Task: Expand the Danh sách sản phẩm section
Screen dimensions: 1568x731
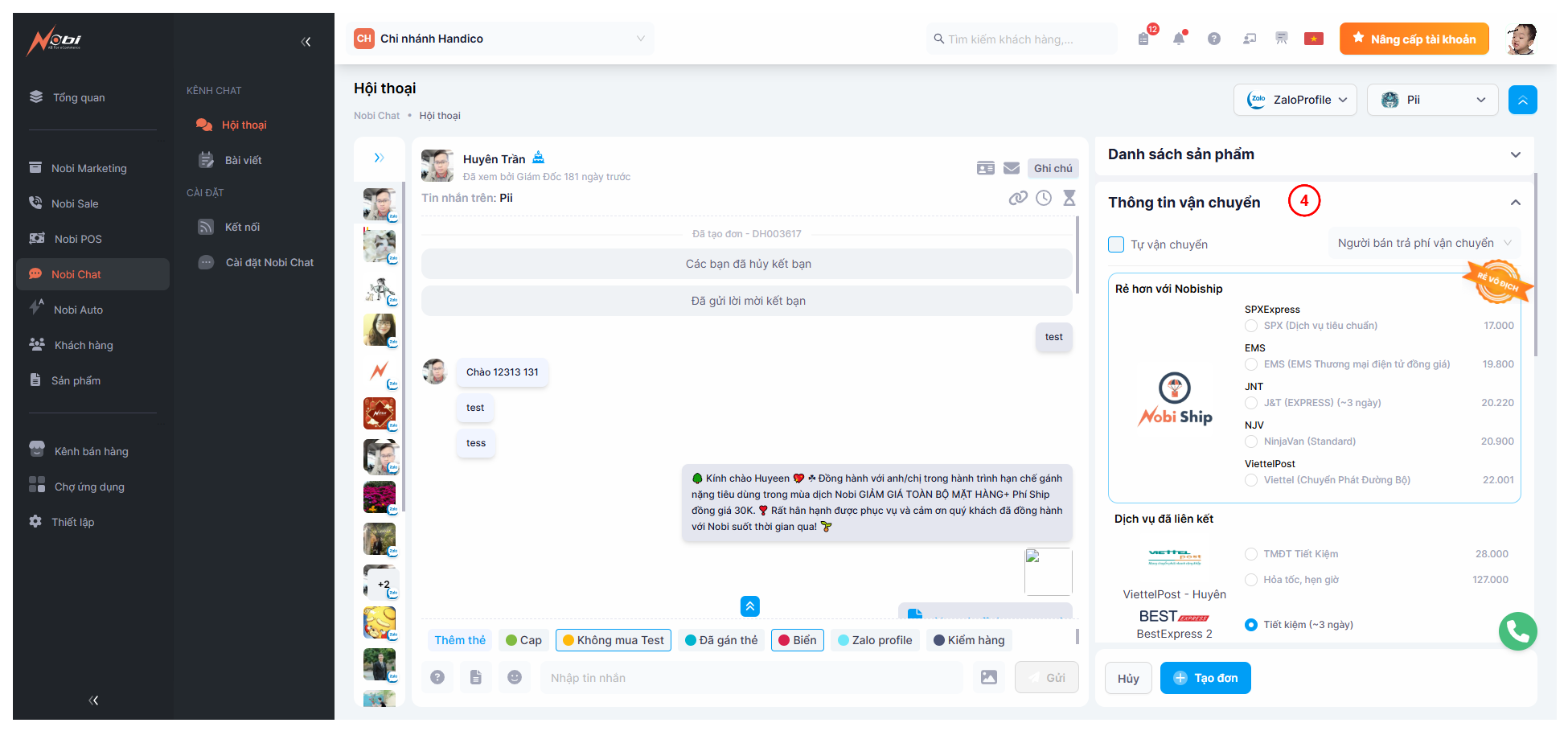Action: (x=1515, y=154)
